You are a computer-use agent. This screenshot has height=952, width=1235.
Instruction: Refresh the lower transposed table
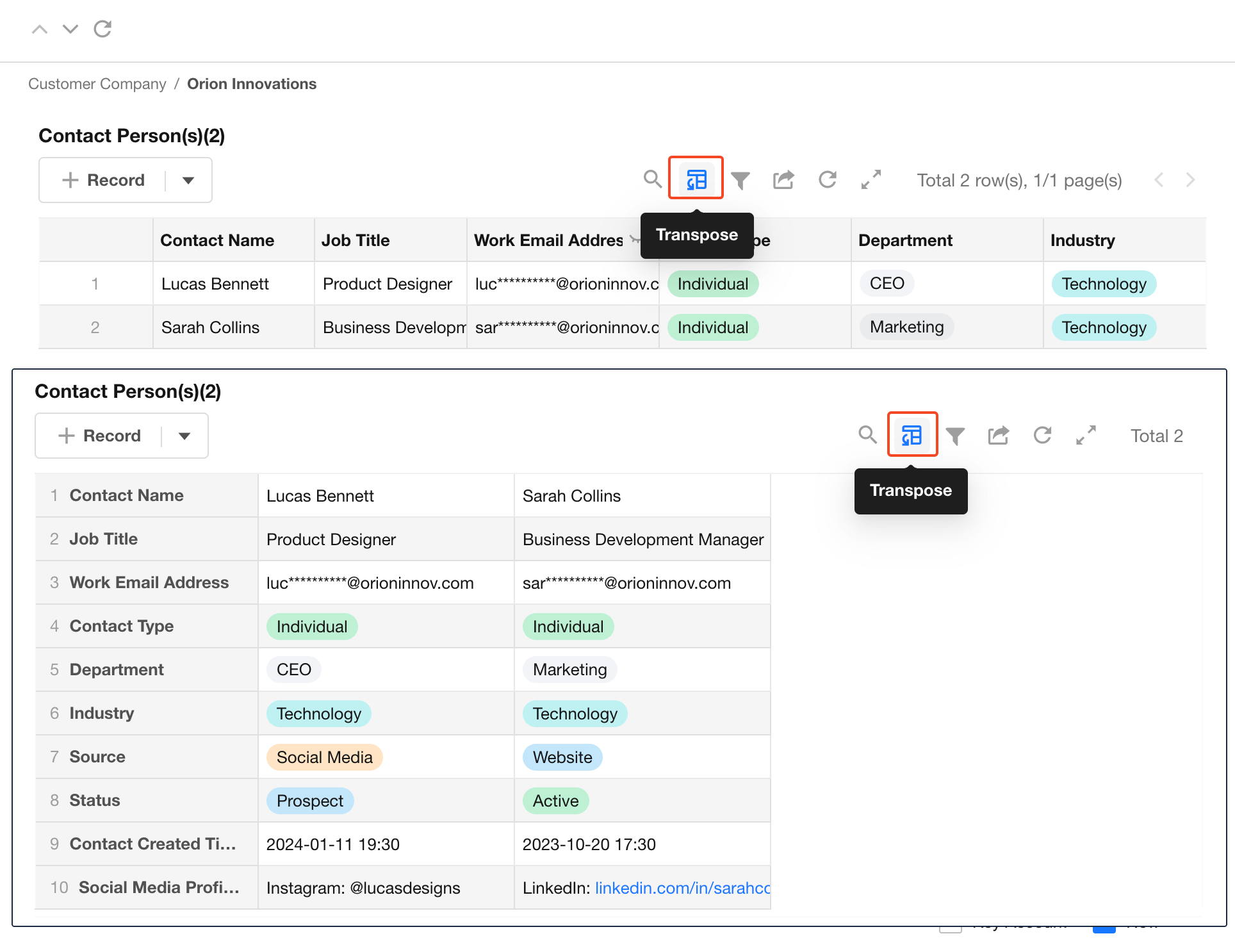pyautogui.click(x=1043, y=435)
